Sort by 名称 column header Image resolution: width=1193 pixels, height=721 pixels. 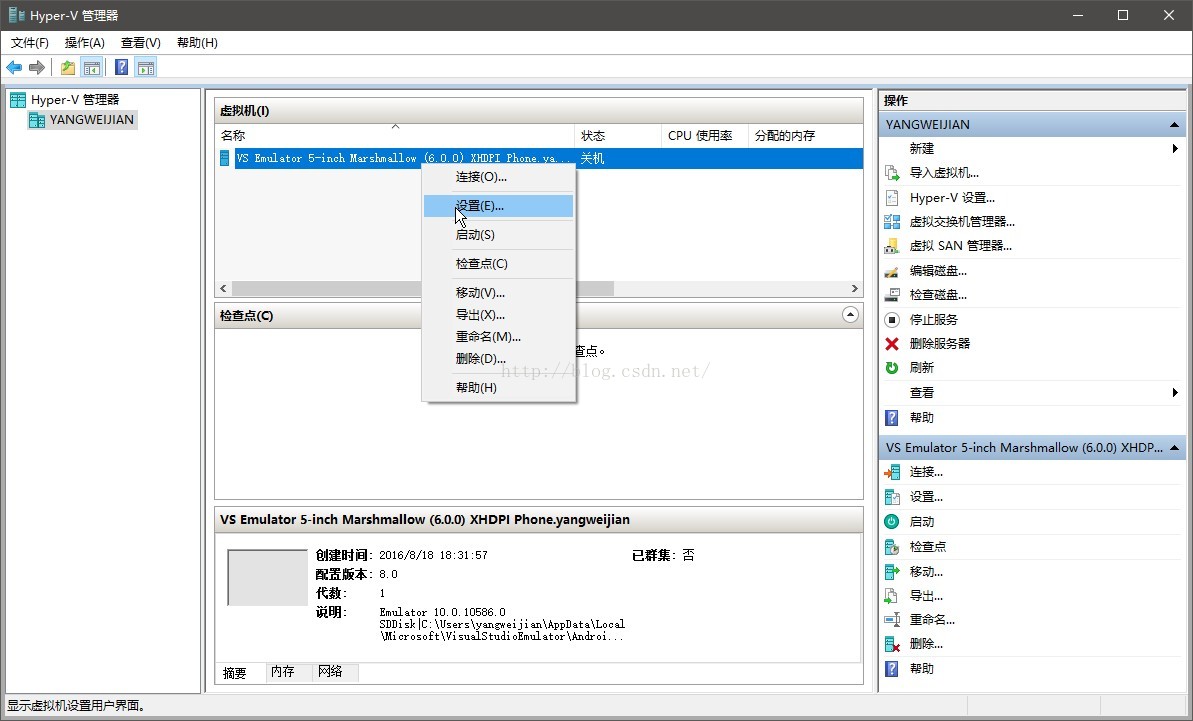(x=395, y=135)
